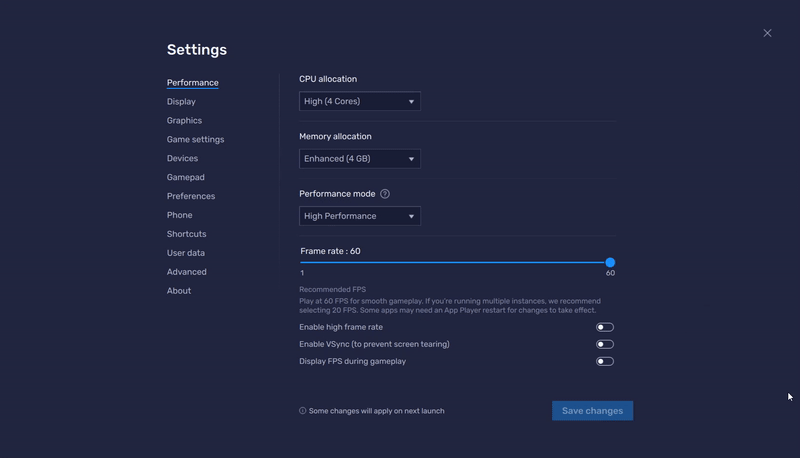Open the About section
This screenshot has width=800, height=458.
(179, 291)
